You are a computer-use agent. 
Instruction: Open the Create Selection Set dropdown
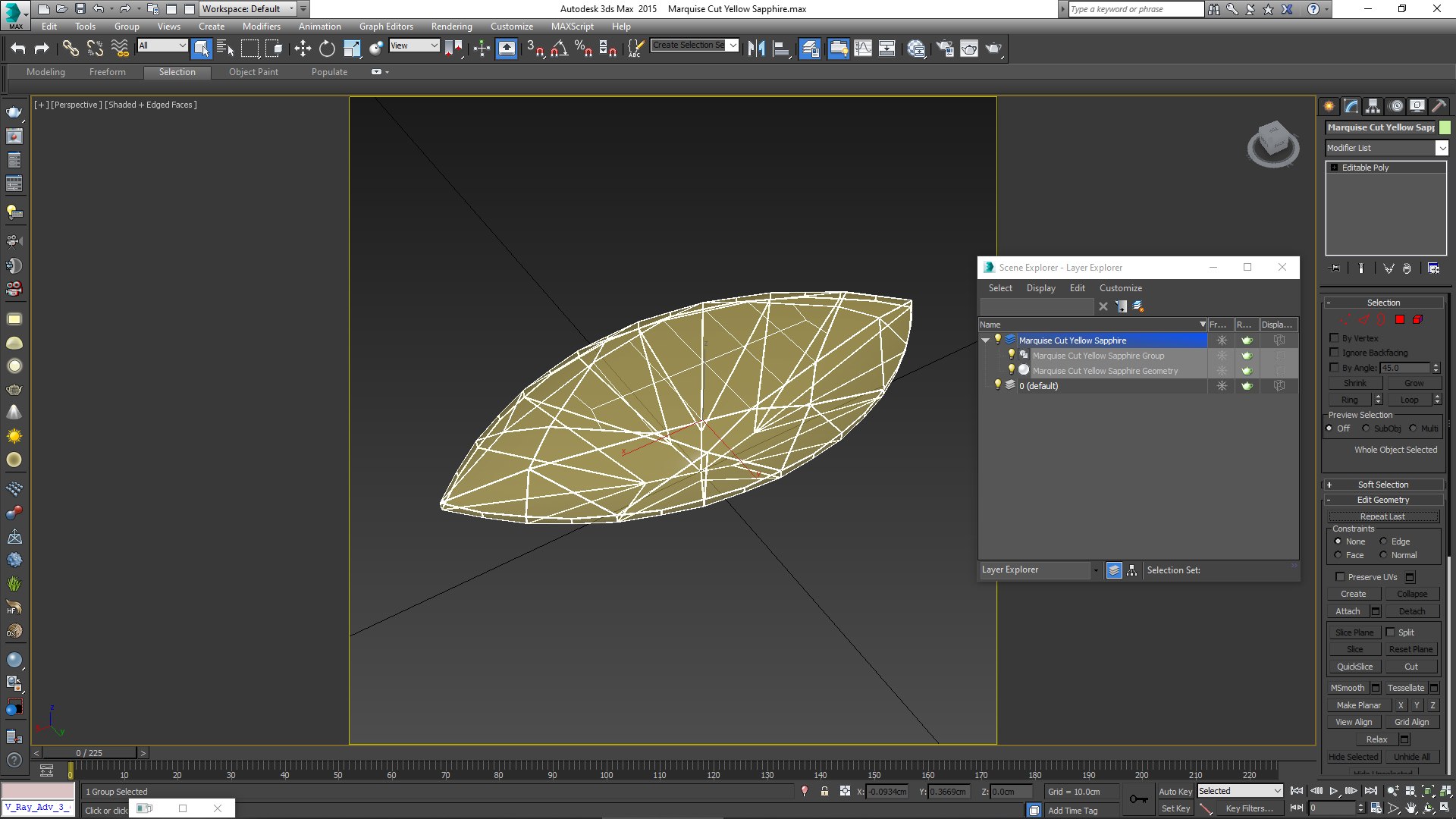pos(695,45)
